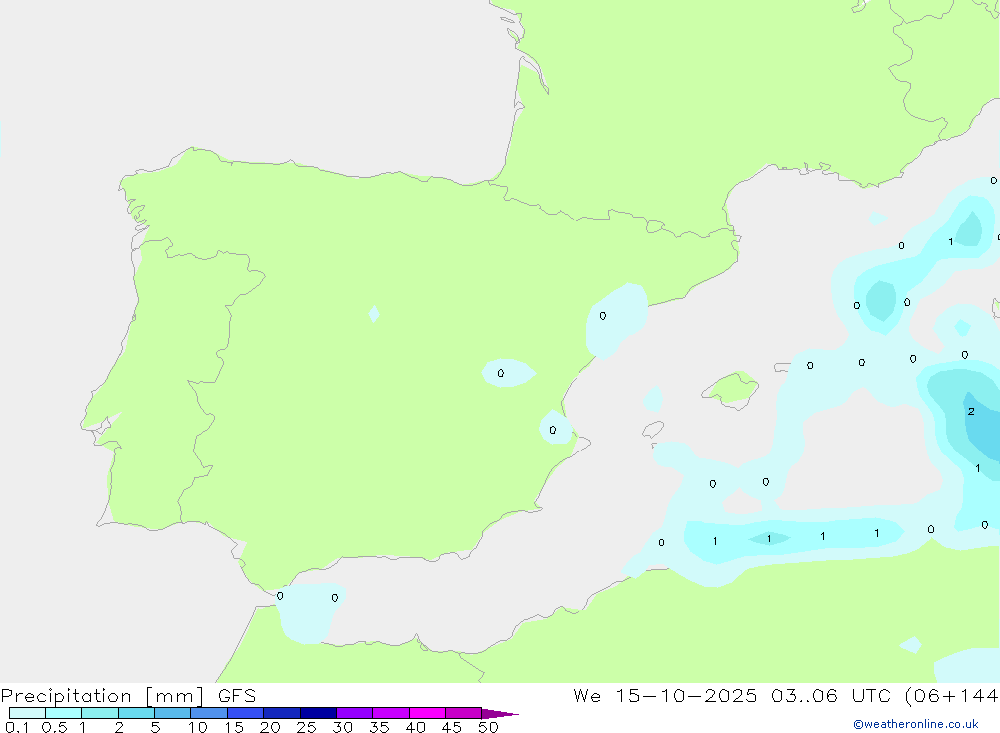Screen dimensions: 1000x733
Task: Select the legend swatch between 2 and 5
Action: tap(136, 713)
